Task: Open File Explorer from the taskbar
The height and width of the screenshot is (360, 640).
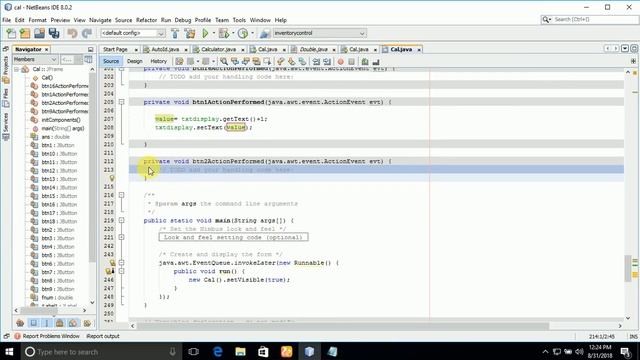Action: [x=240, y=351]
